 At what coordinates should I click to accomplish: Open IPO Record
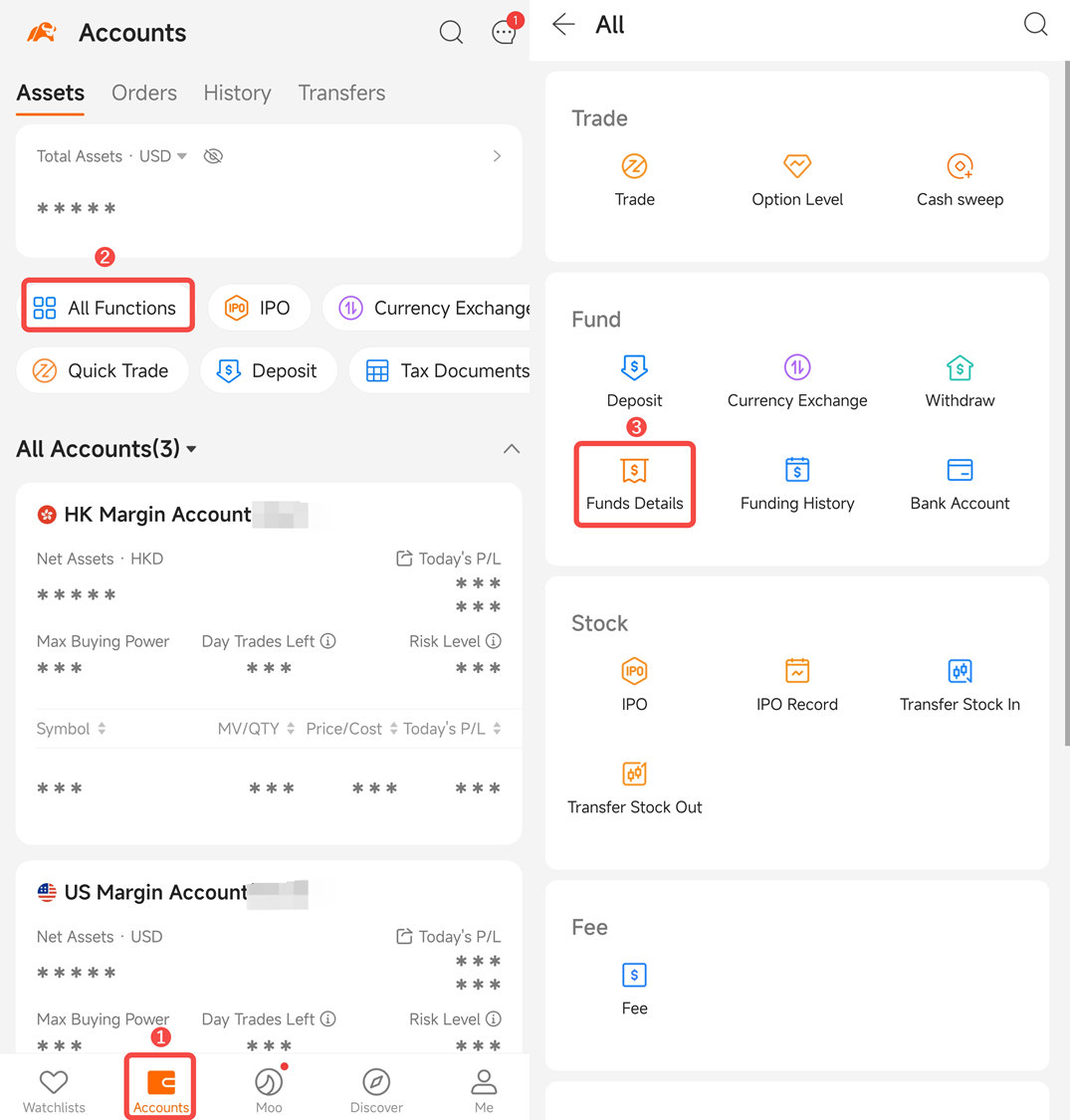(x=797, y=685)
